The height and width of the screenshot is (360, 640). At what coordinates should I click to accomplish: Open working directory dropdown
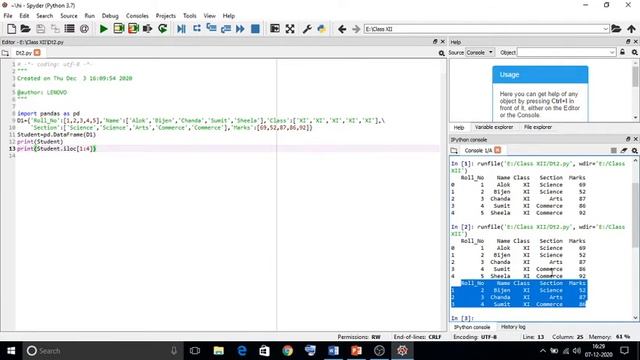pos(605,29)
